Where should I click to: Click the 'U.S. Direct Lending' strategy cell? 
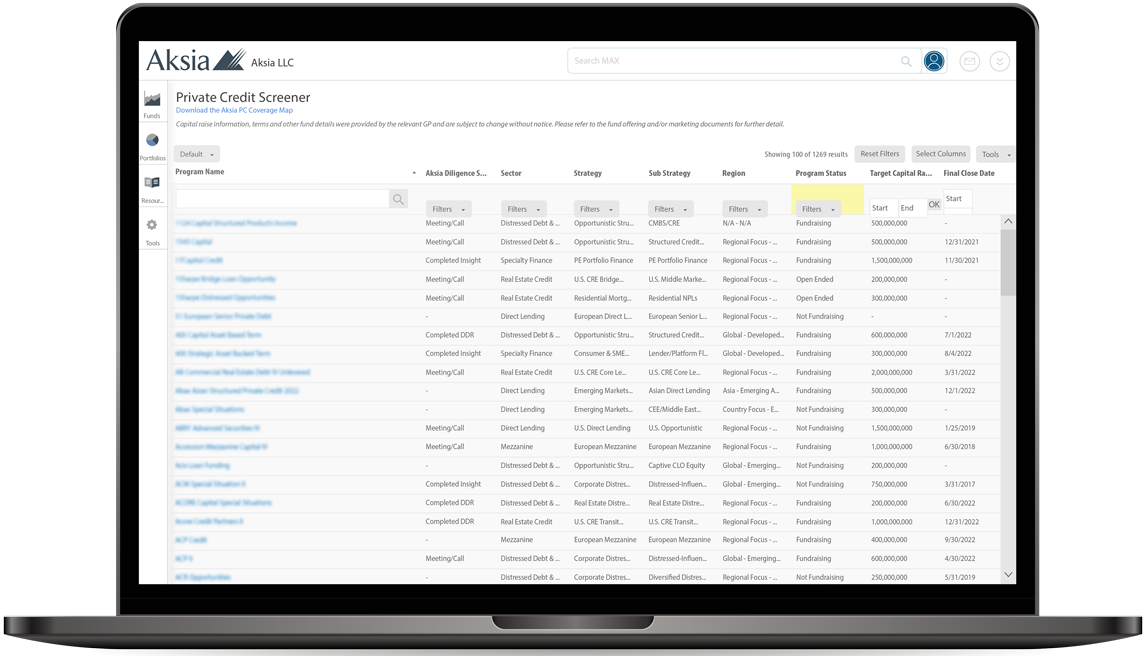pos(602,428)
